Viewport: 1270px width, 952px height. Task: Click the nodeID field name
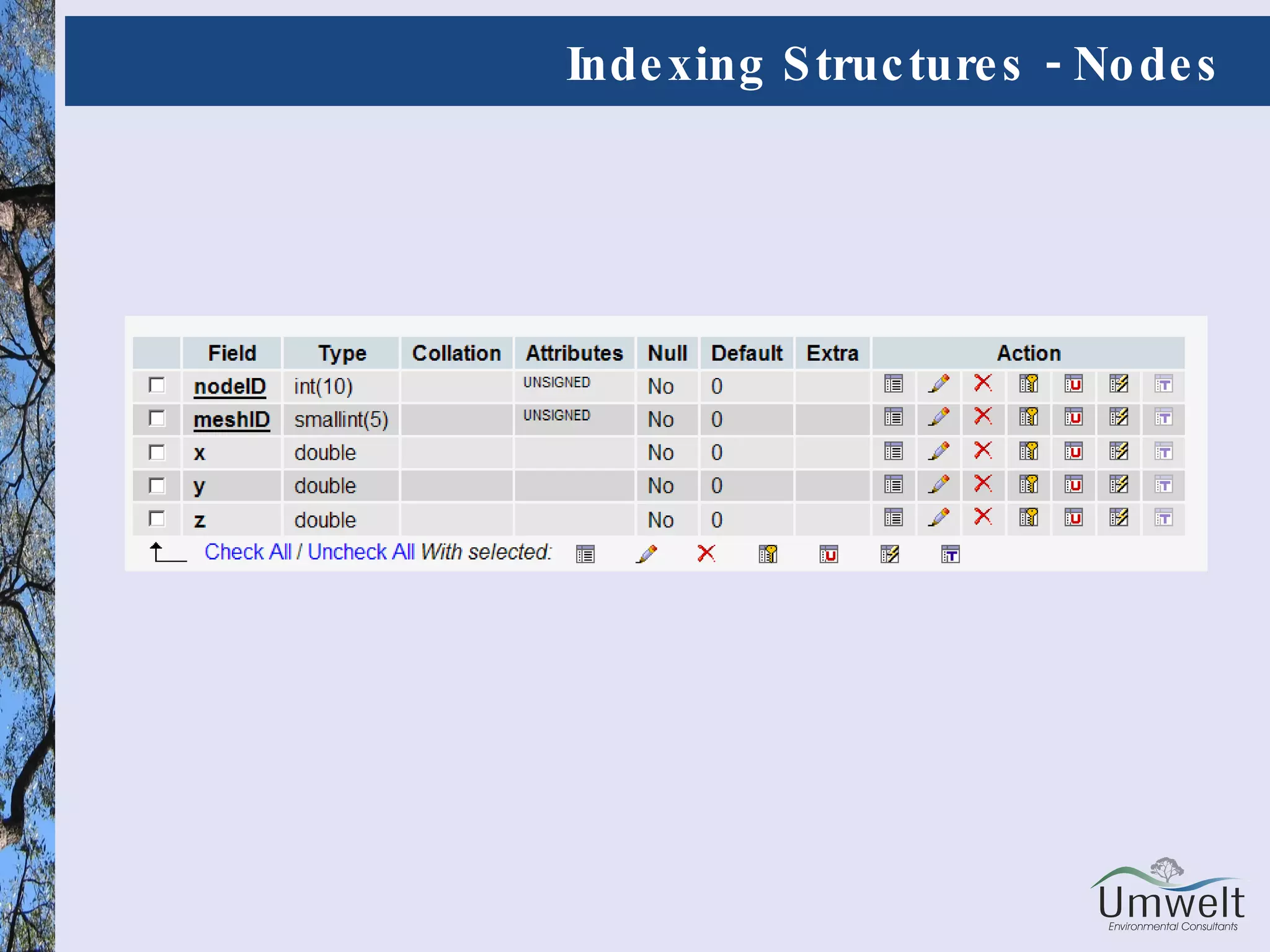click(229, 387)
